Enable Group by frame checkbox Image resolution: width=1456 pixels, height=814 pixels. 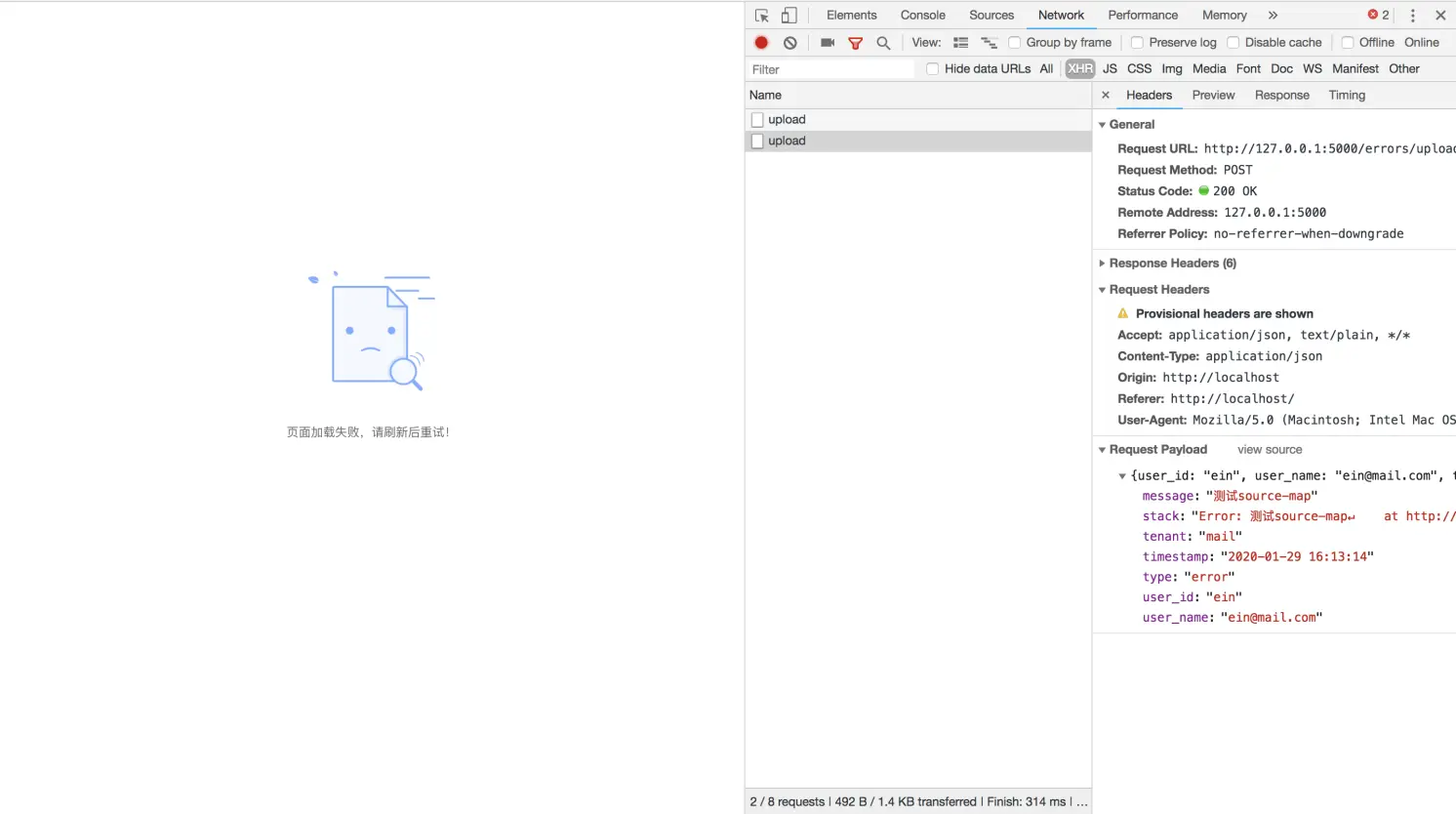pyautogui.click(x=1015, y=43)
